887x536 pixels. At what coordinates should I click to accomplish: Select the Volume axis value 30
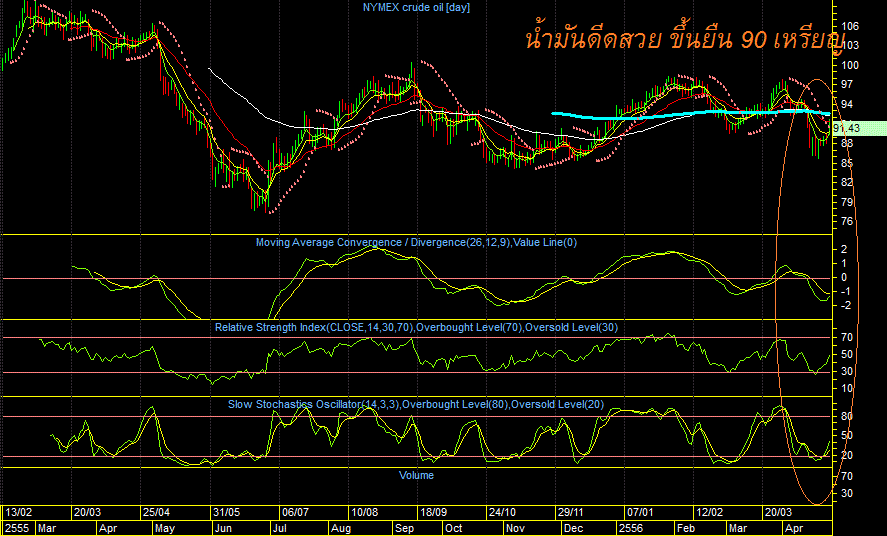(847, 494)
